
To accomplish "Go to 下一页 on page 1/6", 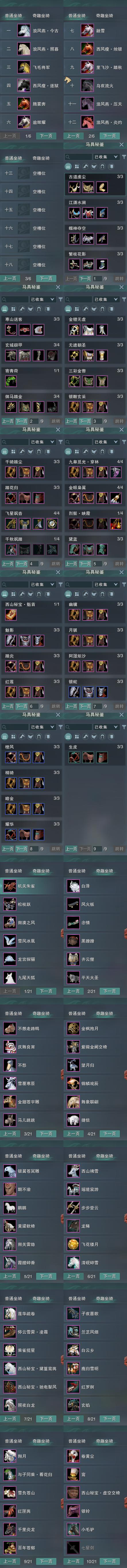I will [46, 136].
